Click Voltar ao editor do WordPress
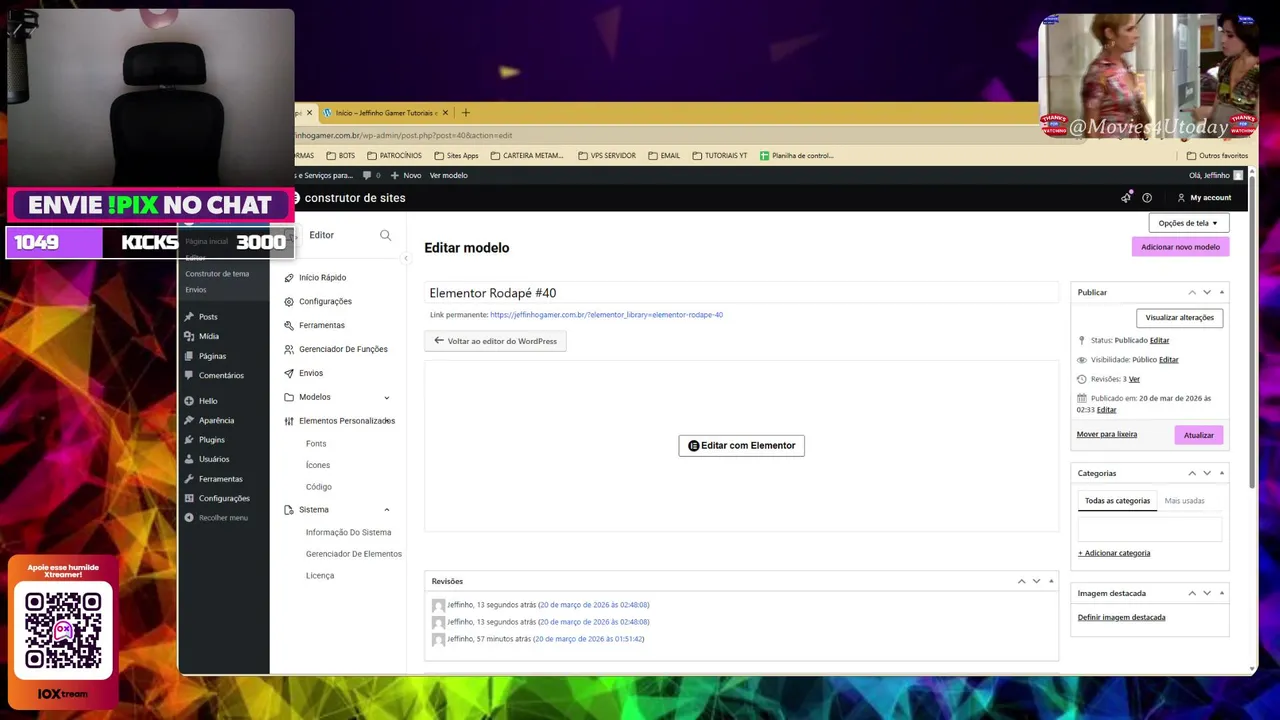 click(x=495, y=341)
